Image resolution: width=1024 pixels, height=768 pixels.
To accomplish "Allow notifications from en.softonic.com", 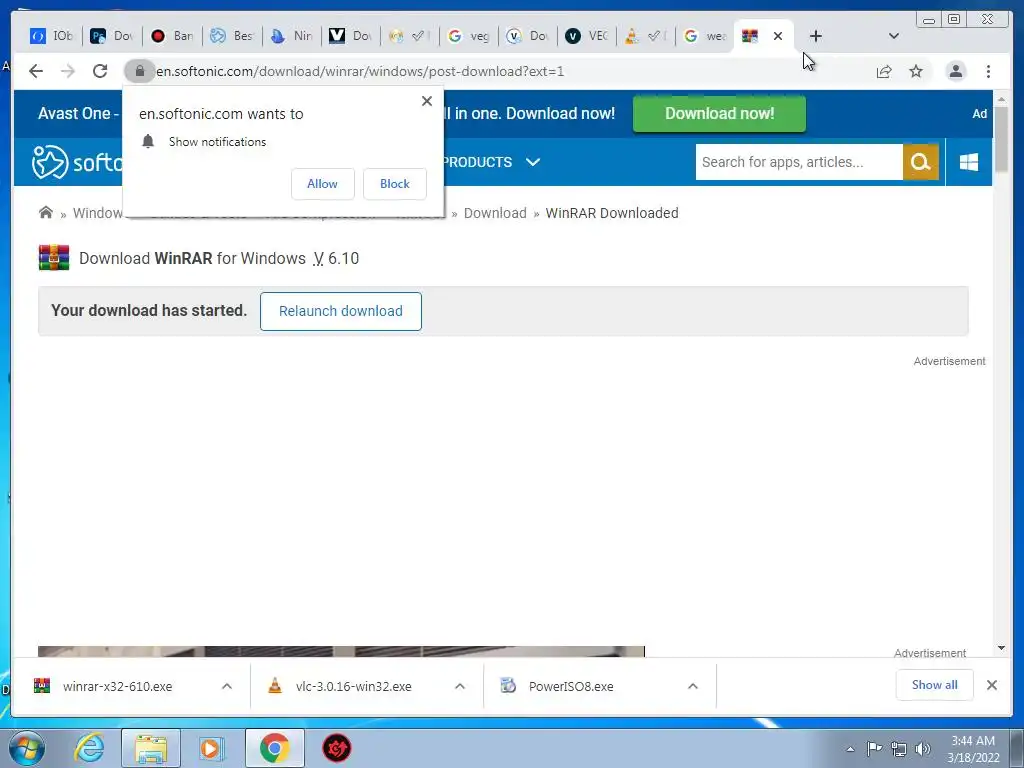I will pos(323,184).
